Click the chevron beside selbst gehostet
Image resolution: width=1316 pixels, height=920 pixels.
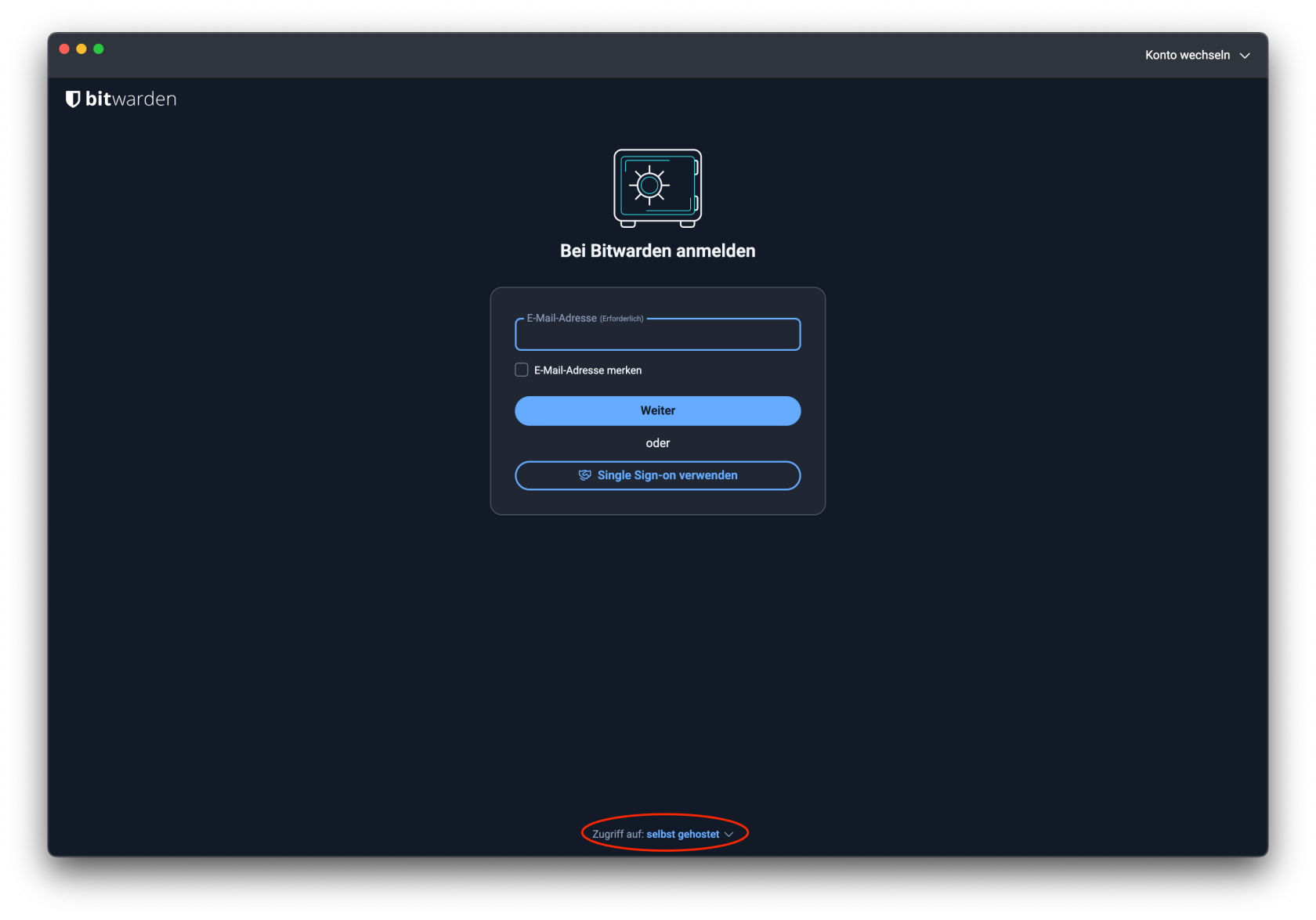pos(728,834)
